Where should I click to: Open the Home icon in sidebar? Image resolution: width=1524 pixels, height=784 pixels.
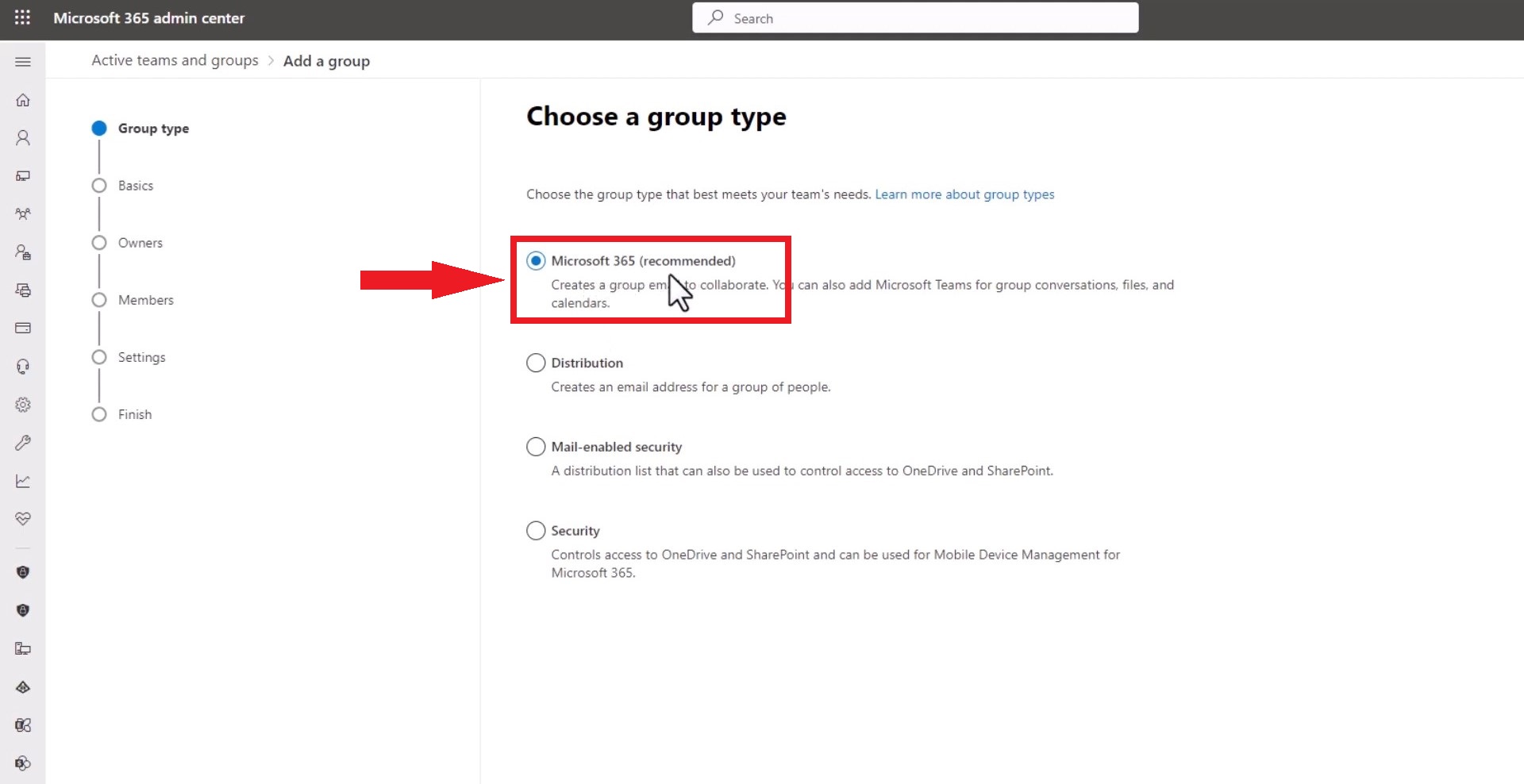coord(23,100)
